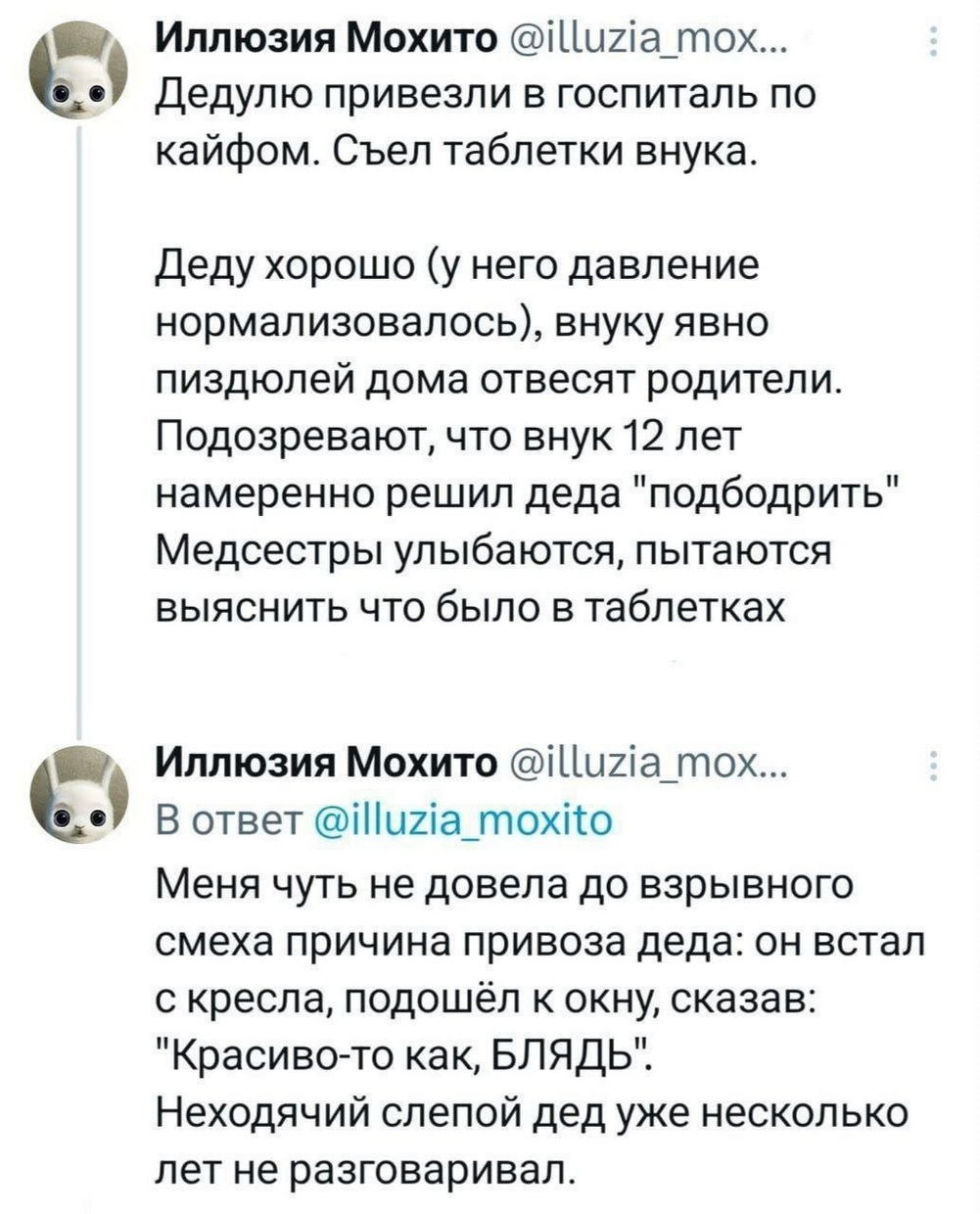Open the truncated @illuzia_mox handle in the reply tweet
Viewport: 980px width, 1214px height.
pos(645,766)
